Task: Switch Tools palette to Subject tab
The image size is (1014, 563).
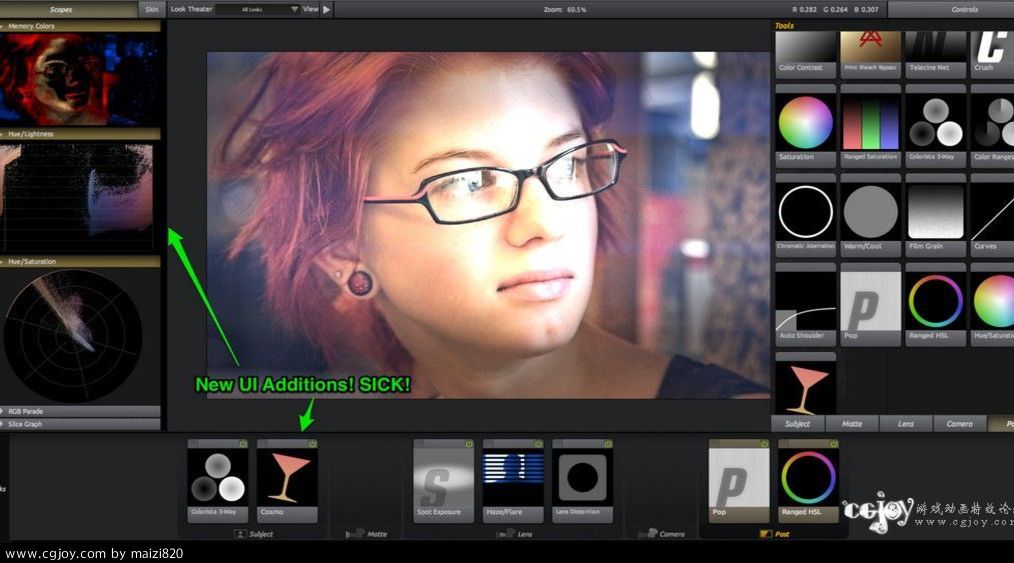Action: pyautogui.click(x=797, y=424)
